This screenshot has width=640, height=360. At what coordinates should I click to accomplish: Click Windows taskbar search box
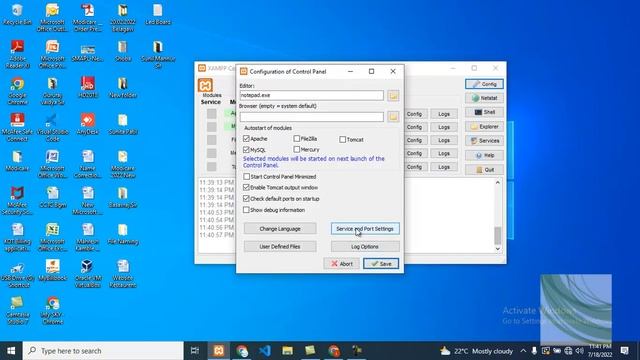103,351
